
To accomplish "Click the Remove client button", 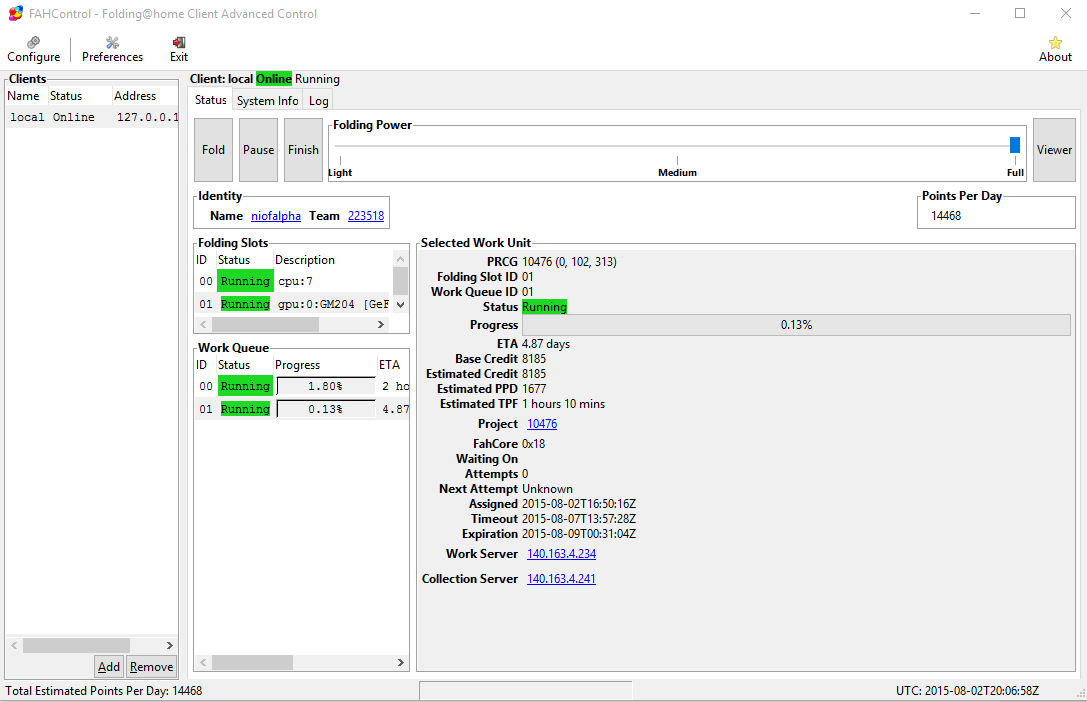I will [x=151, y=667].
